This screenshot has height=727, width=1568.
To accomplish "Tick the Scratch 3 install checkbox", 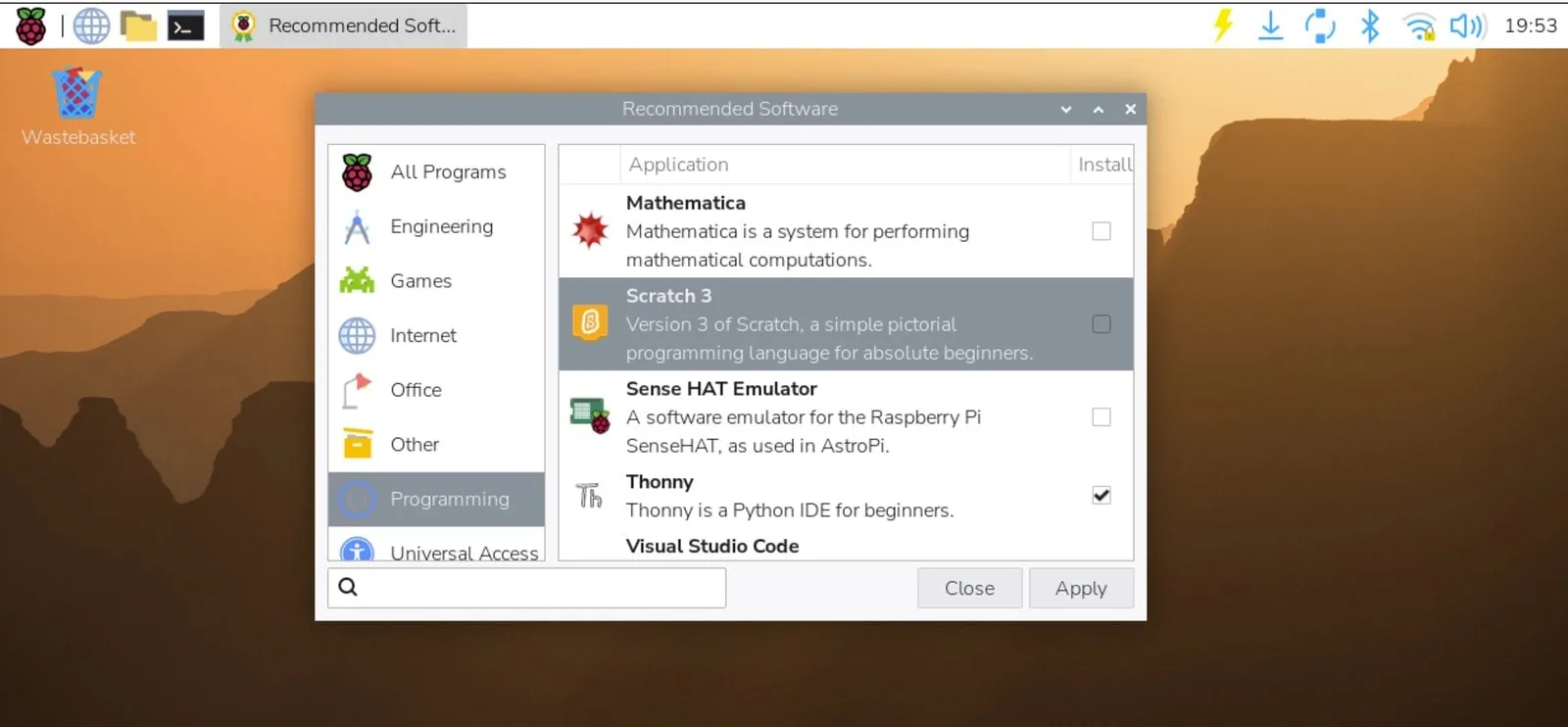I will pyautogui.click(x=1102, y=324).
